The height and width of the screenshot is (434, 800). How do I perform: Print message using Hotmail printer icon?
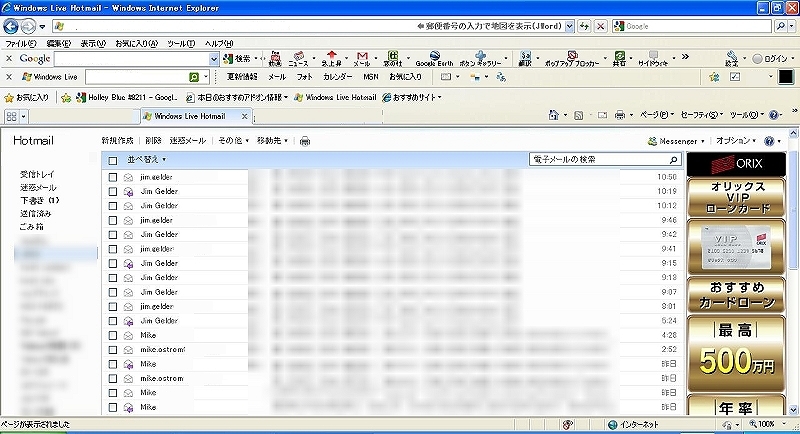tap(305, 141)
